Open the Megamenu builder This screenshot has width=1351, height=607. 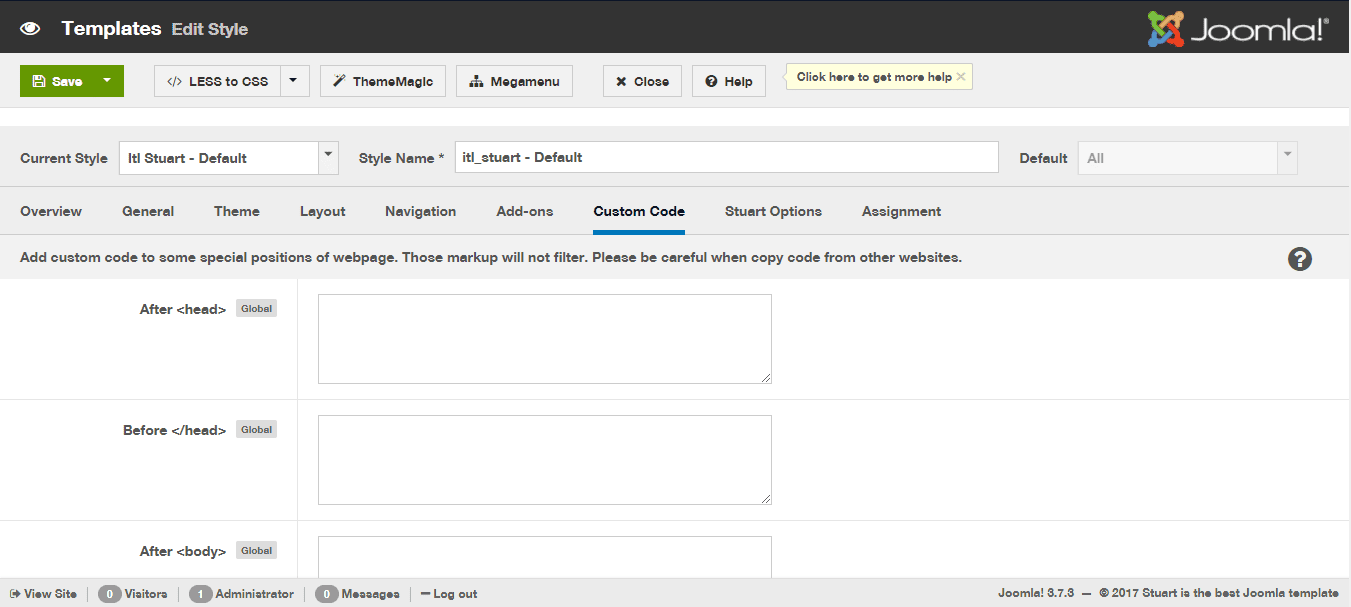tap(514, 81)
